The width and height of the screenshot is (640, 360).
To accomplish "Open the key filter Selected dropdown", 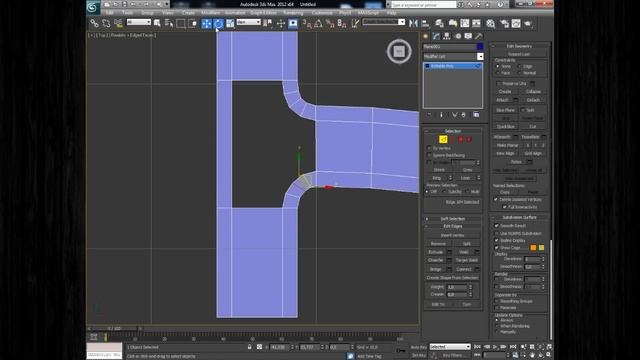I will [450, 347].
